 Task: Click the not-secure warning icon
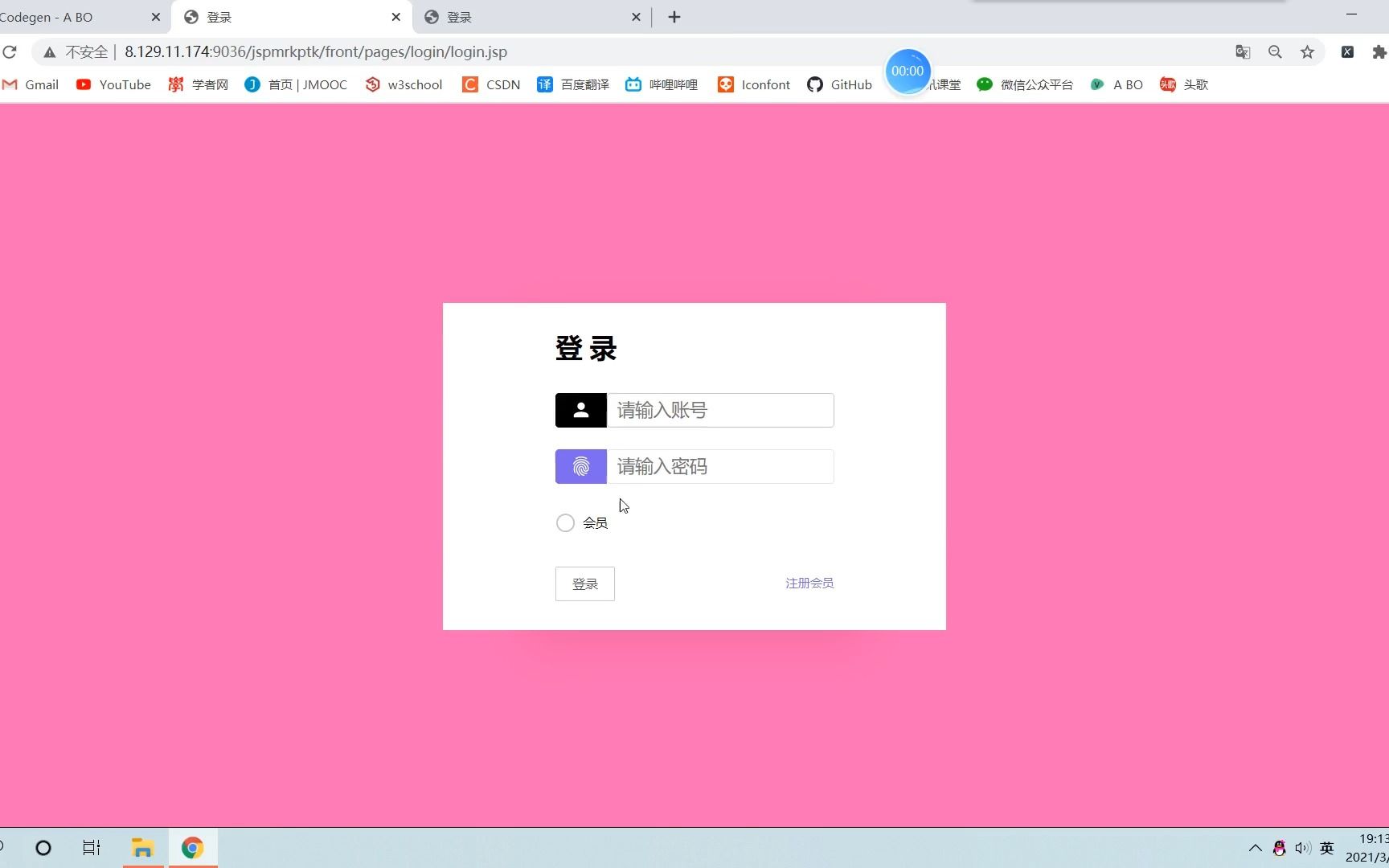pos(50,52)
